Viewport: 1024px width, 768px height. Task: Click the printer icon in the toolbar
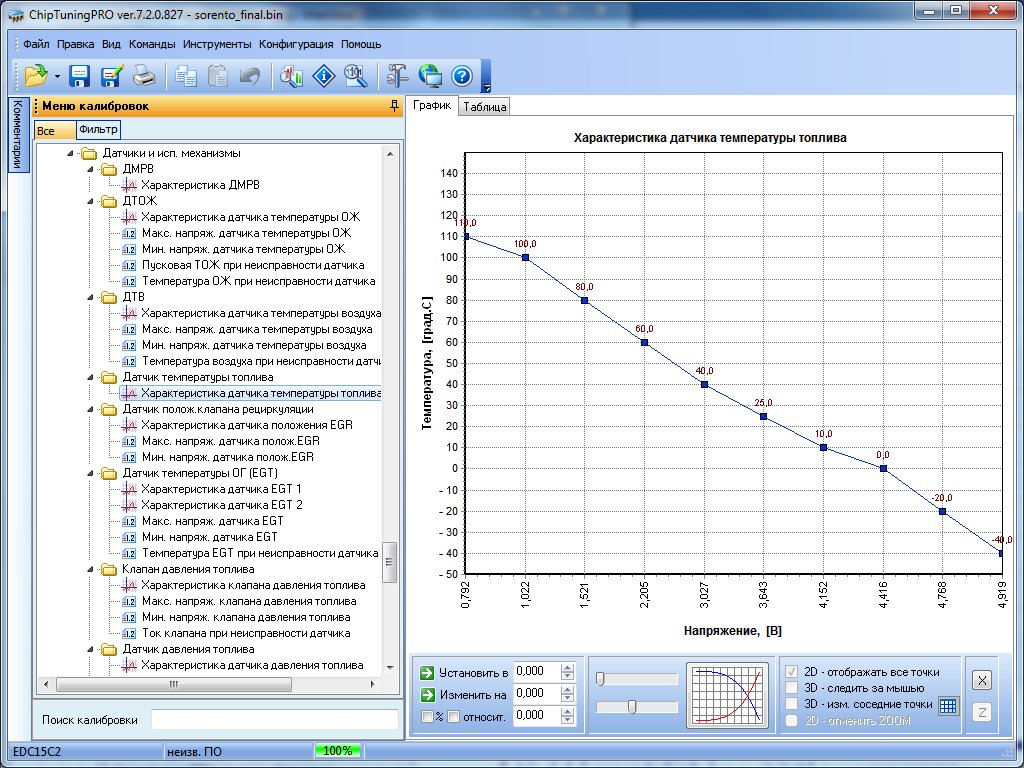[144, 75]
